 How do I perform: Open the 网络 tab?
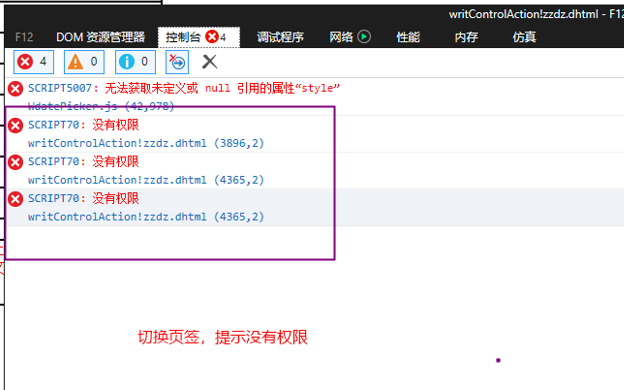341,37
